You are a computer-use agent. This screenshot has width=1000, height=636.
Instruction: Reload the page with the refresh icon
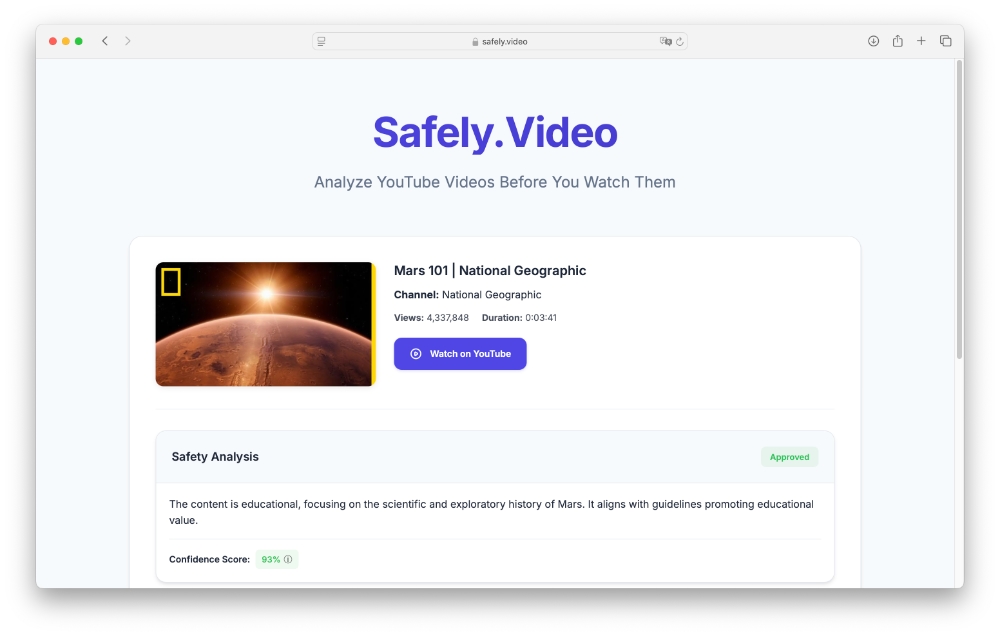(680, 41)
